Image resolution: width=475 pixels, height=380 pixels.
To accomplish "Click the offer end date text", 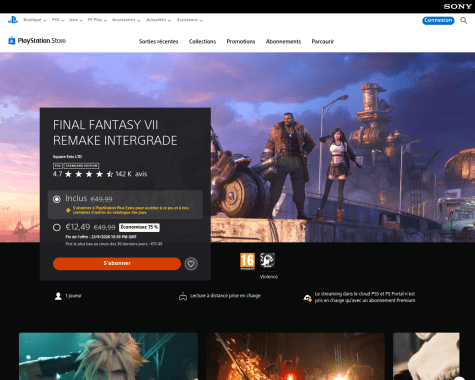I will (101, 237).
